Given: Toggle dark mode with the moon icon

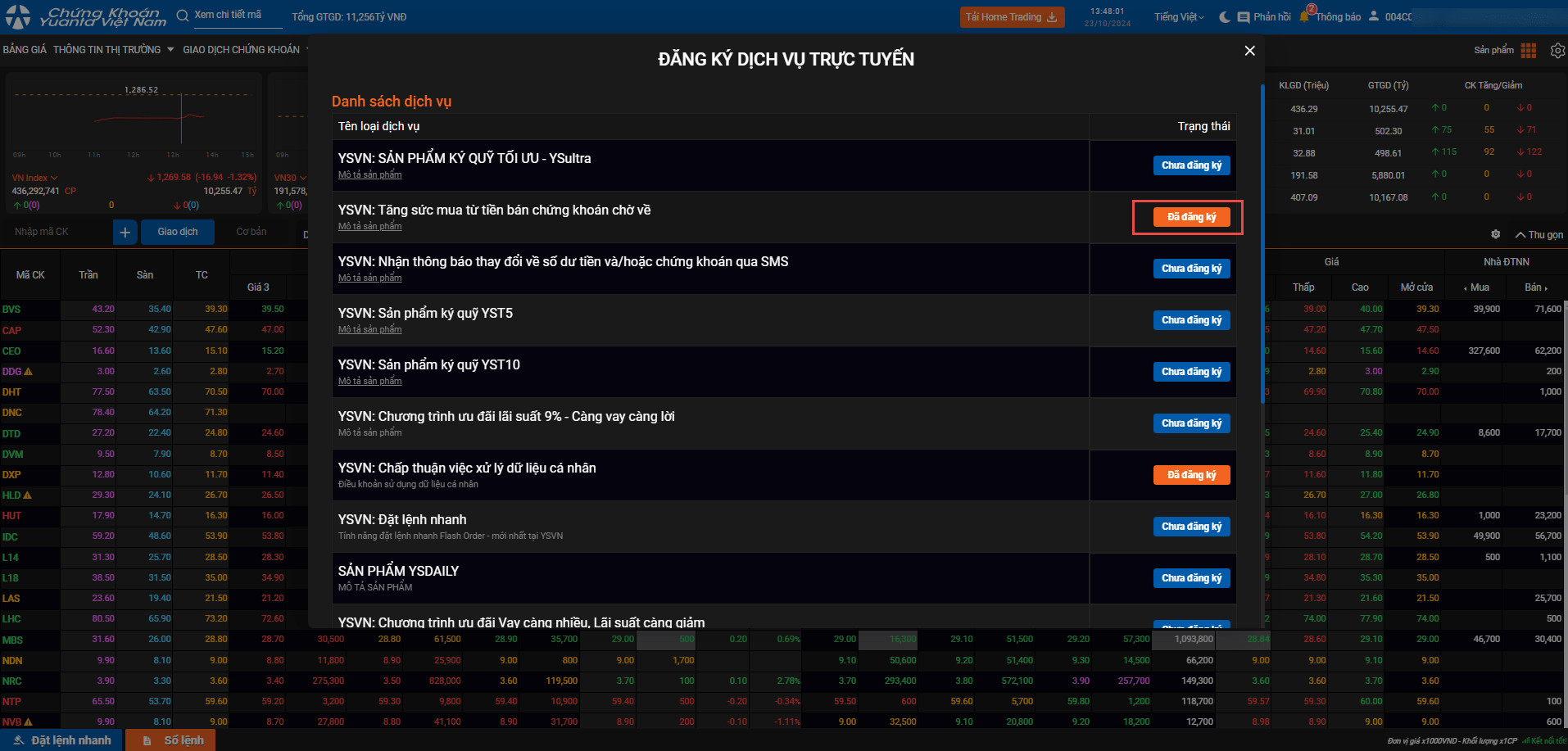Looking at the screenshot, I should click(x=1225, y=17).
